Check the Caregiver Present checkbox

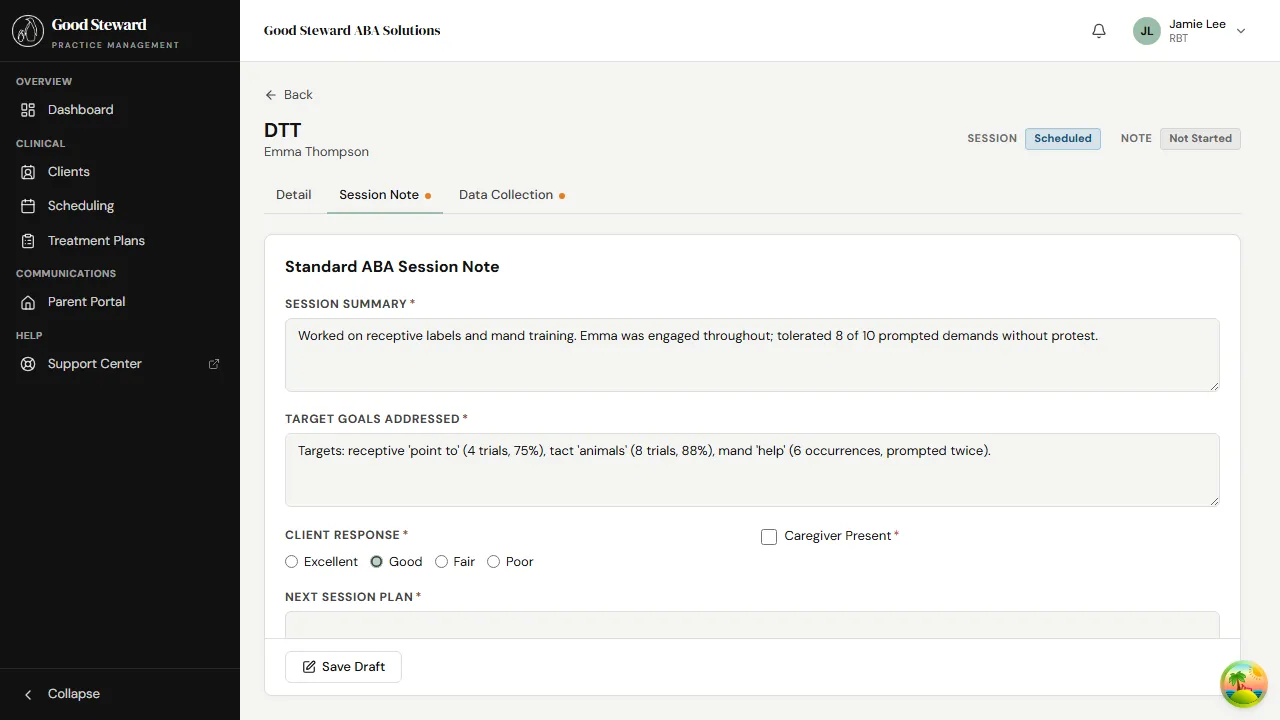pyautogui.click(x=769, y=537)
